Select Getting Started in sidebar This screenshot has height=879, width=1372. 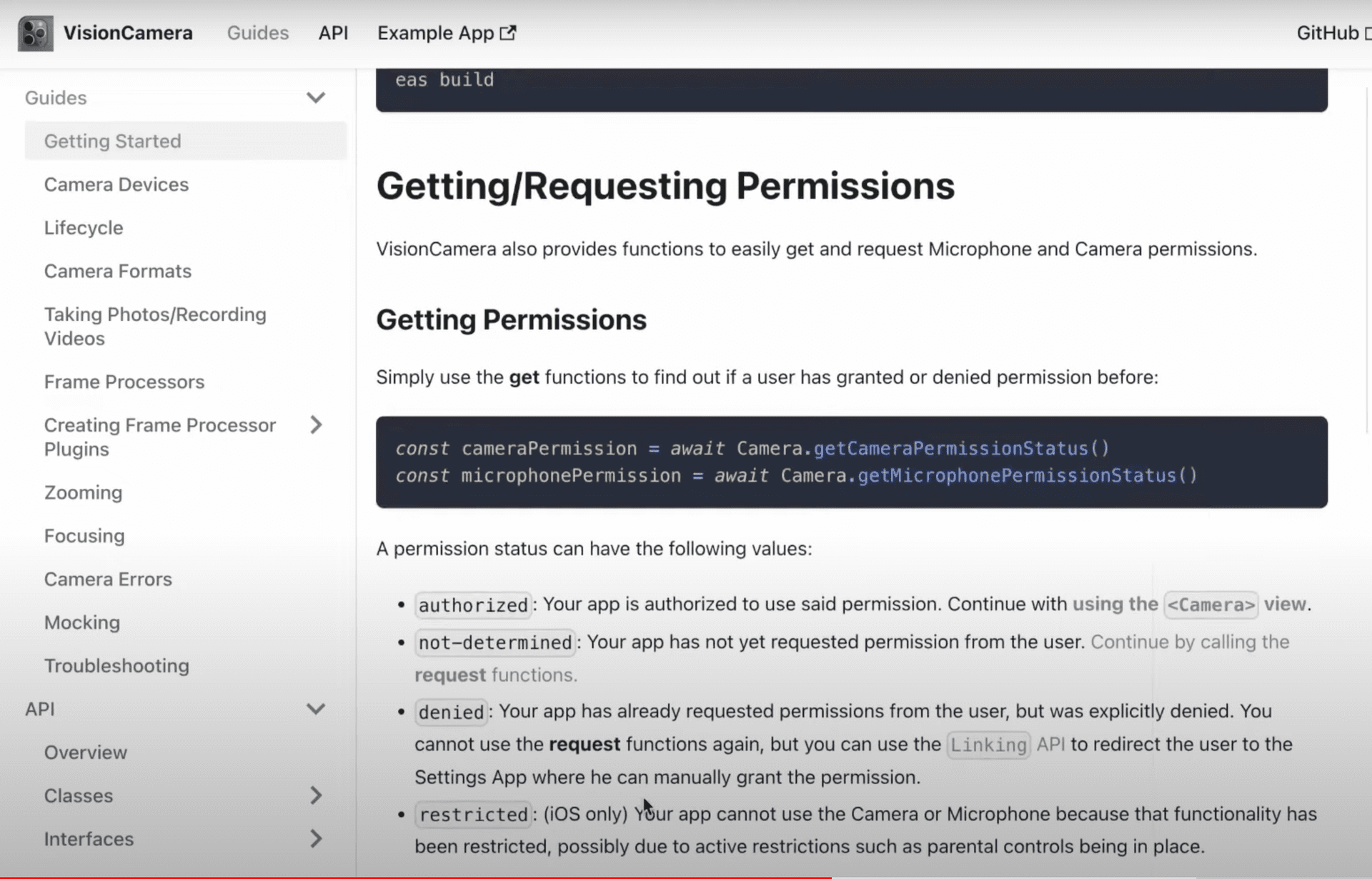click(x=113, y=141)
